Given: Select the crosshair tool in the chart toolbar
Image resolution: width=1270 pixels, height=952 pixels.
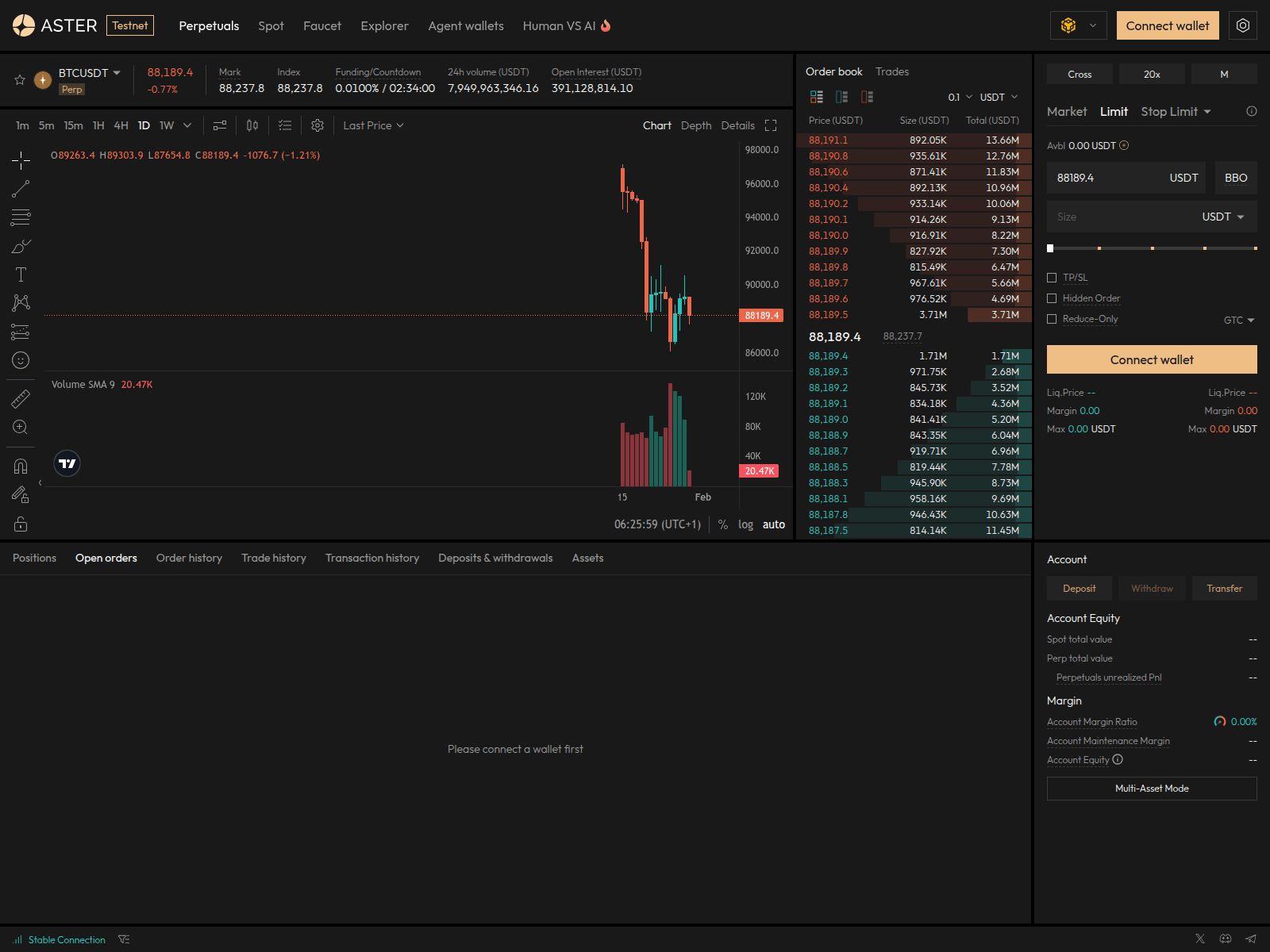Looking at the screenshot, I should click(21, 160).
